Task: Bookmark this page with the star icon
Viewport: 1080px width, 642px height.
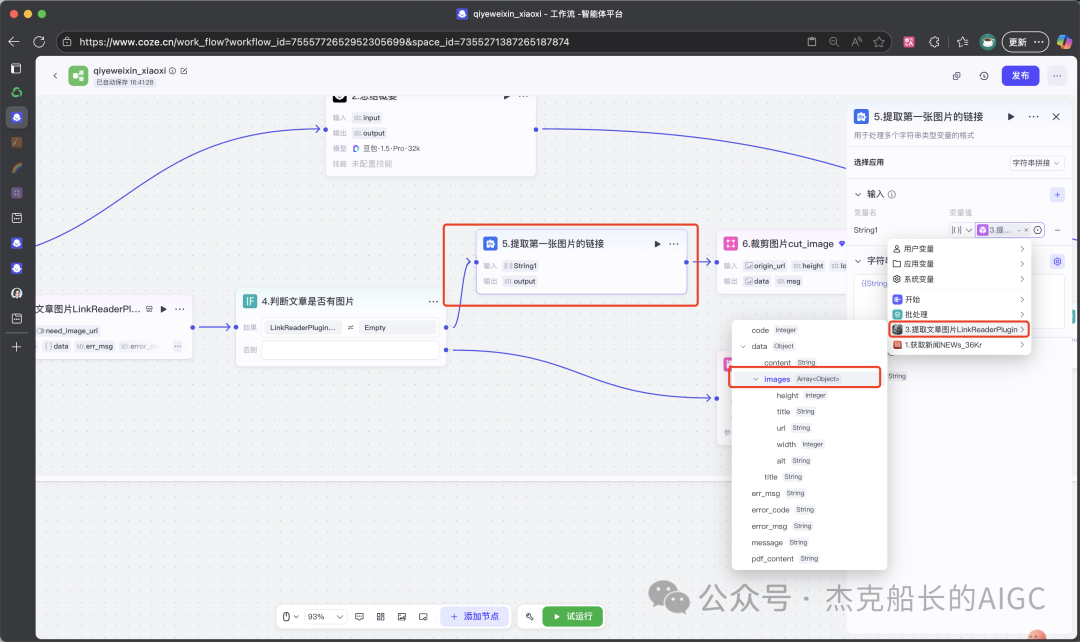Action: point(879,42)
